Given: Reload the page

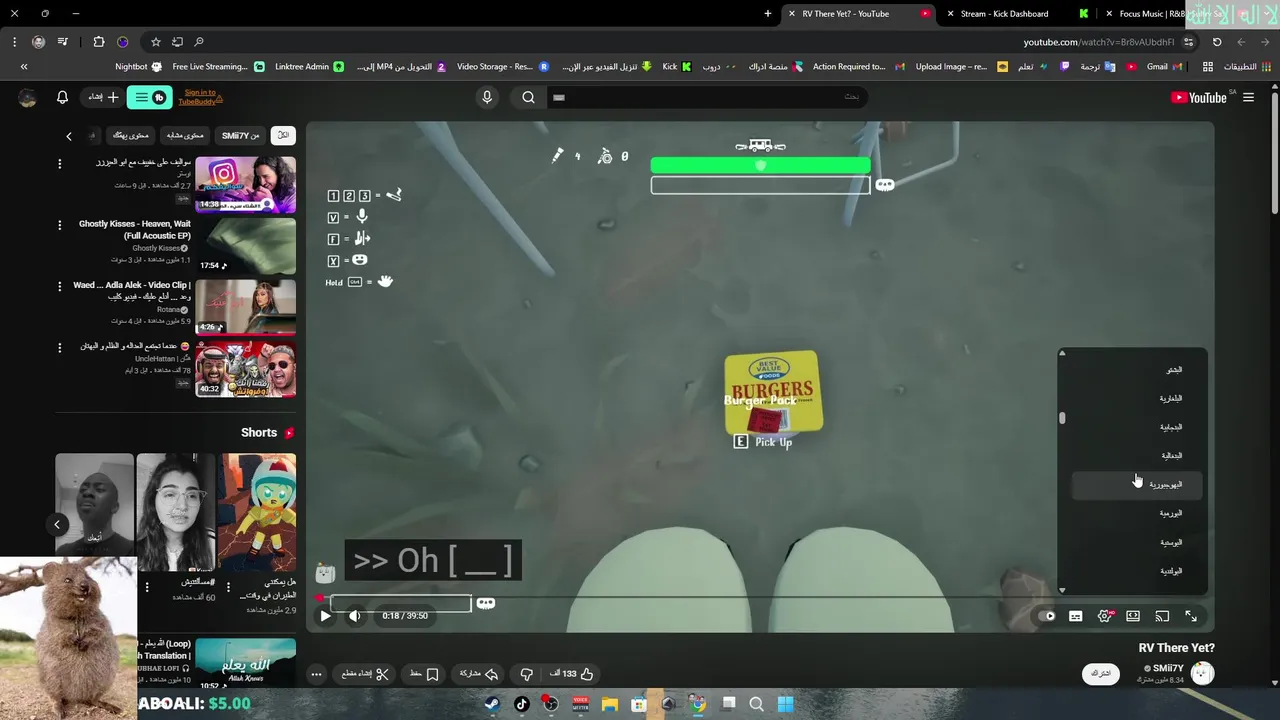Looking at the screenshot, I should (1217, 42).
